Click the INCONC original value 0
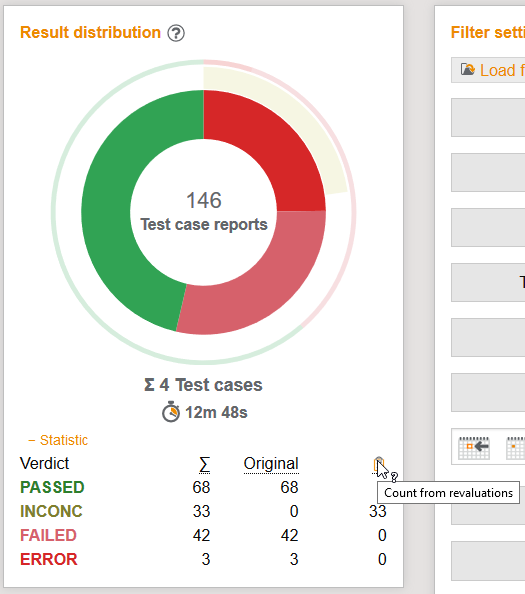Viewport: 525px width, 594px height. 294,511
